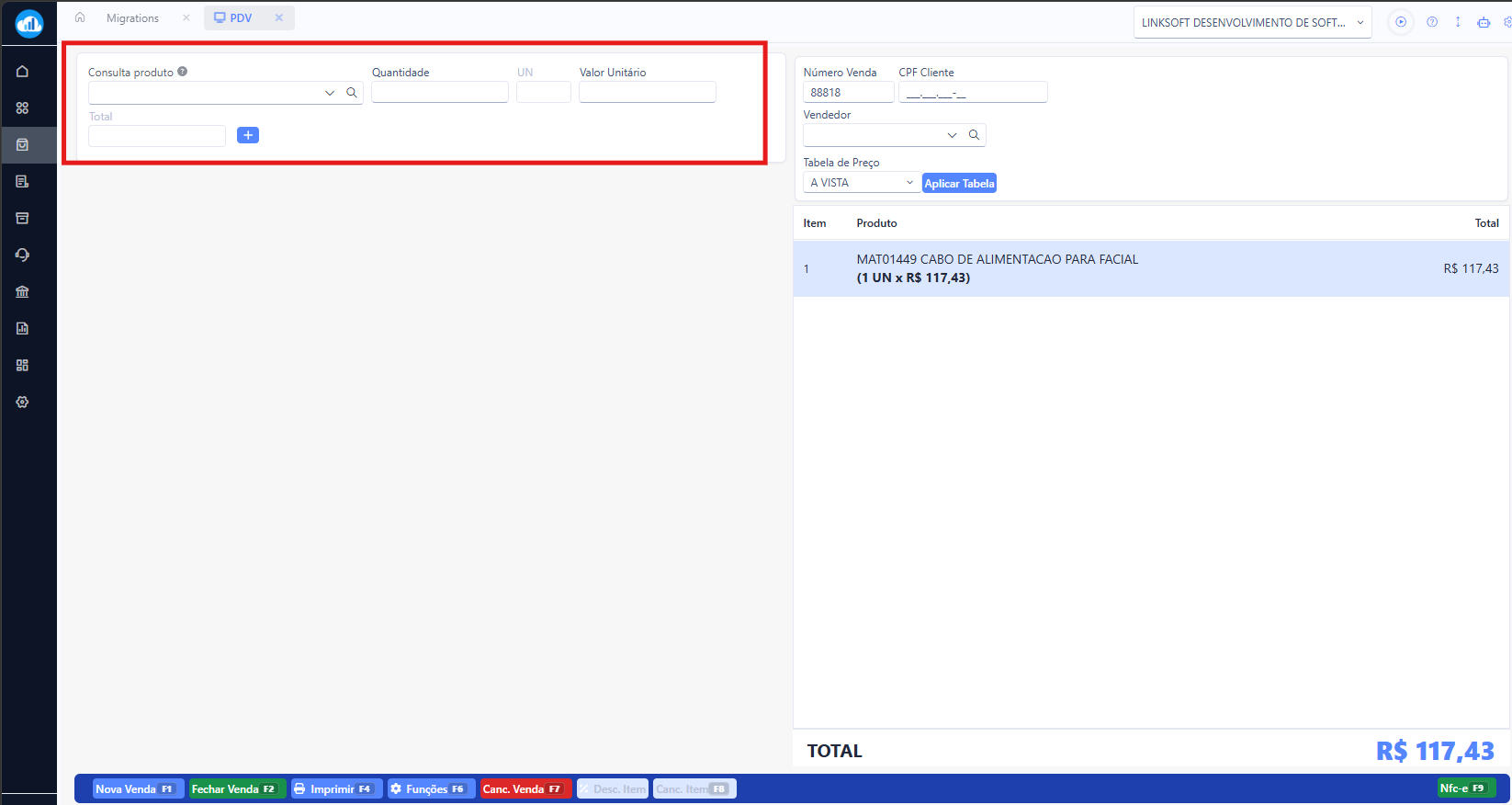Click the Vendedor search magnifier icon
This screenshot has width=1512, height=805.
975,135
